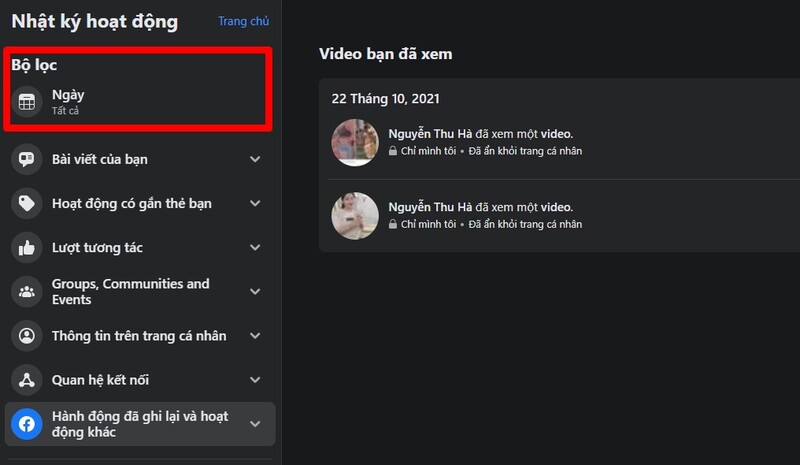Click Chỉ mình tôi privacy text in second entry
800x465 pixels.
(x=428, y=224)
